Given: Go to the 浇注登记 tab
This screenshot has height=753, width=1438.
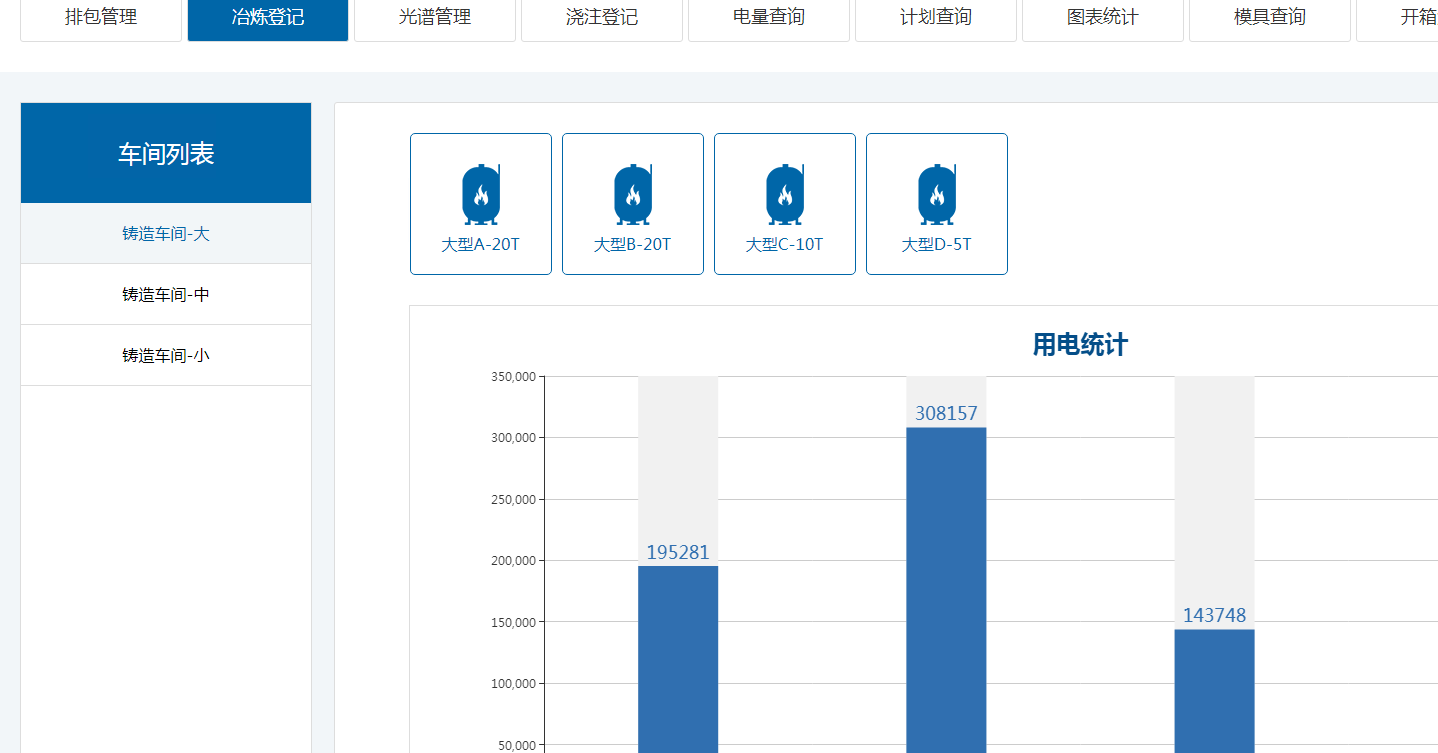Looking at the screenshot, I should click(602, 18).
